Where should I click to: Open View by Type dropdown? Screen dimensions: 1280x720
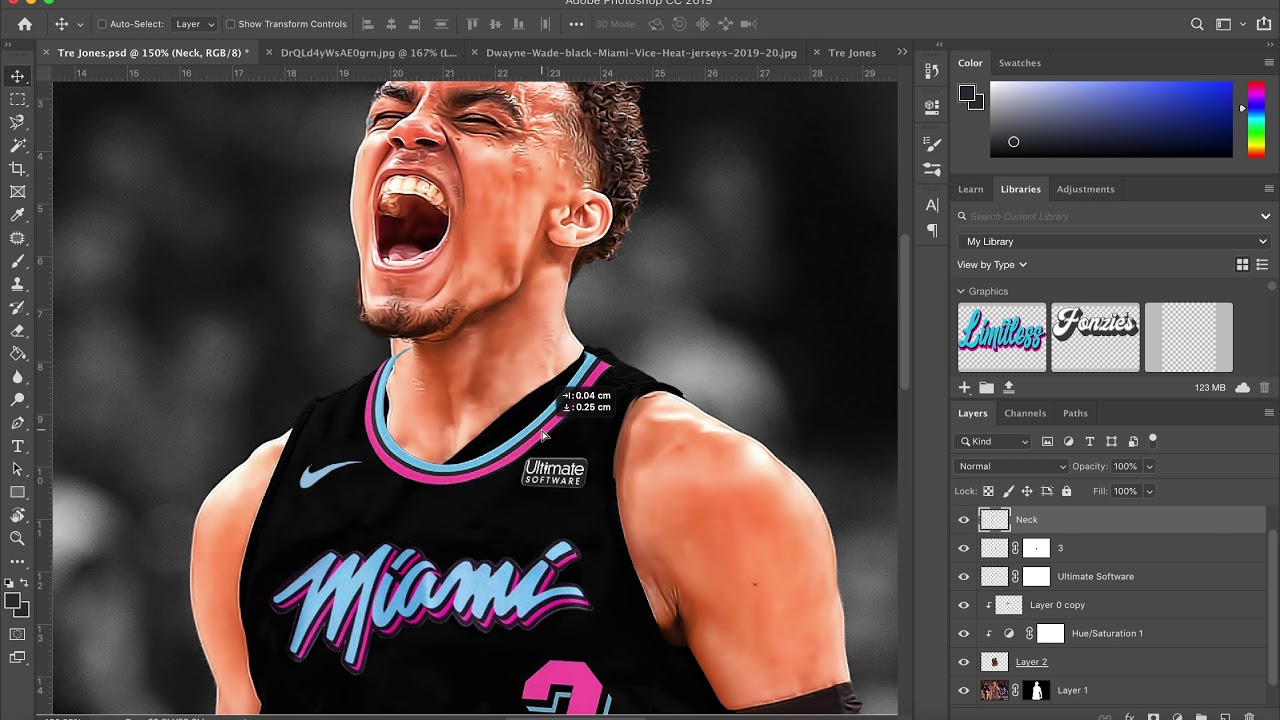pos(992,265)
